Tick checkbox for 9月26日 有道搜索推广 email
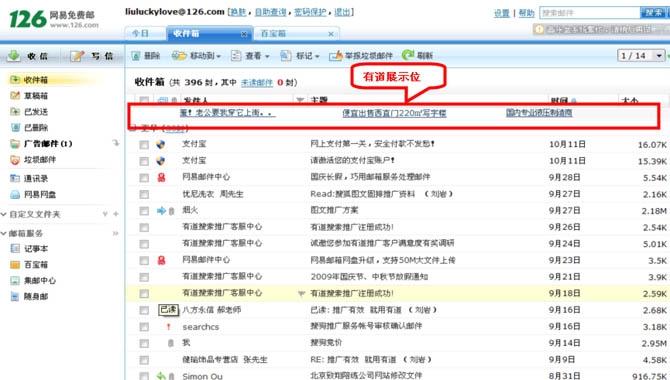Image resolution: width=670 pixels, height=380 pixels. click(x=144, y=227)
